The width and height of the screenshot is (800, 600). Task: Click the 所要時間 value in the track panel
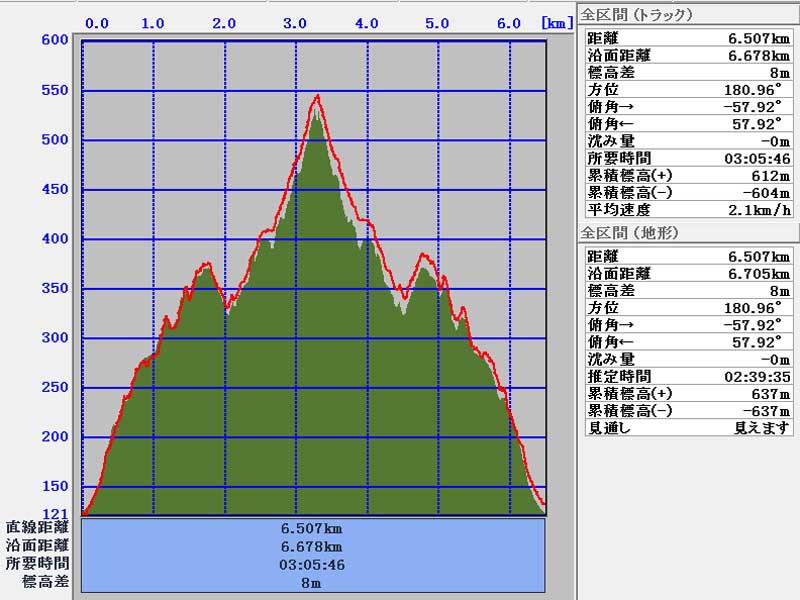point(757,158)
